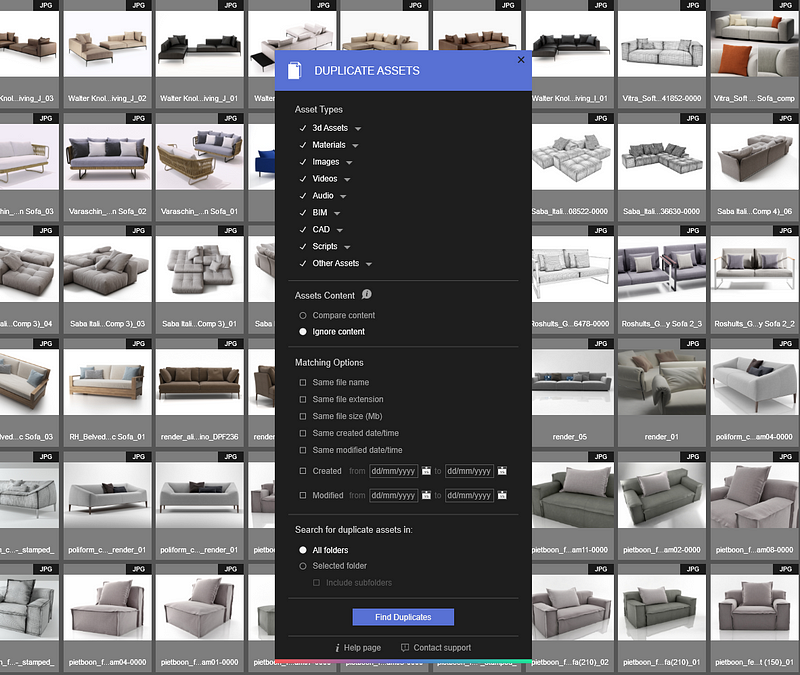Image resolution: width=800 pixels, height=675 pixels.
Task: Select the Roshults_G Sofa 2_3 thumbnail
Action: point(662,269)
